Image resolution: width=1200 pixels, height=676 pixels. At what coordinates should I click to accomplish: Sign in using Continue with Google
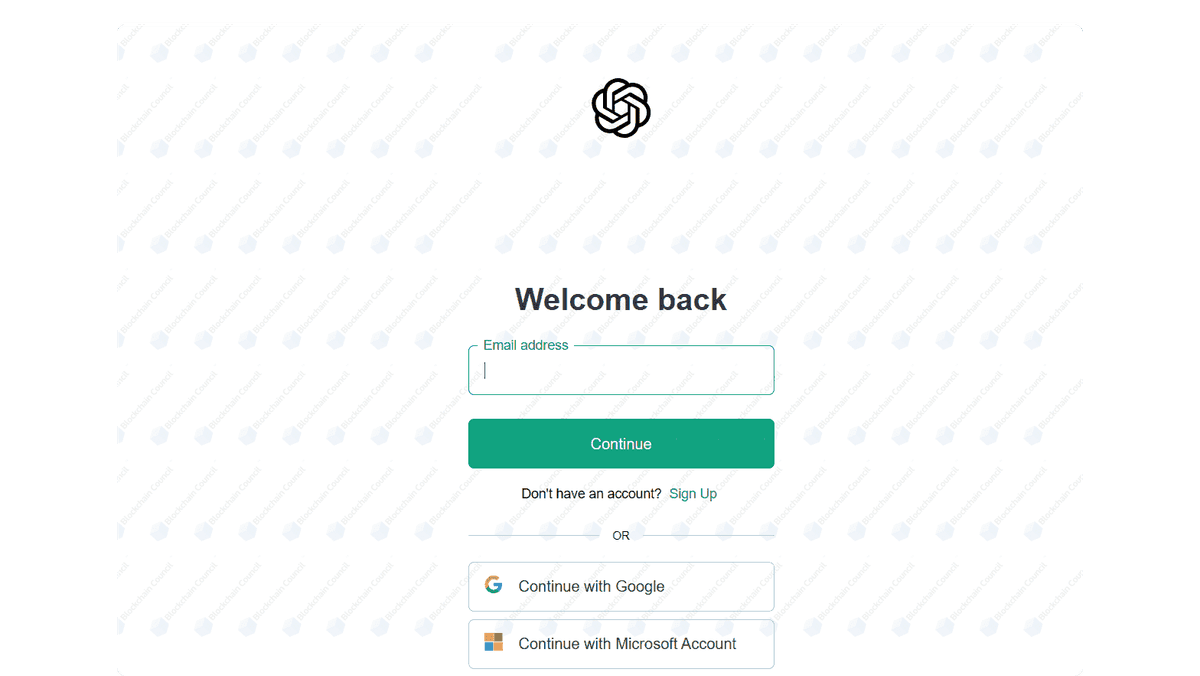pyautogui.click(x=621, y=587)
